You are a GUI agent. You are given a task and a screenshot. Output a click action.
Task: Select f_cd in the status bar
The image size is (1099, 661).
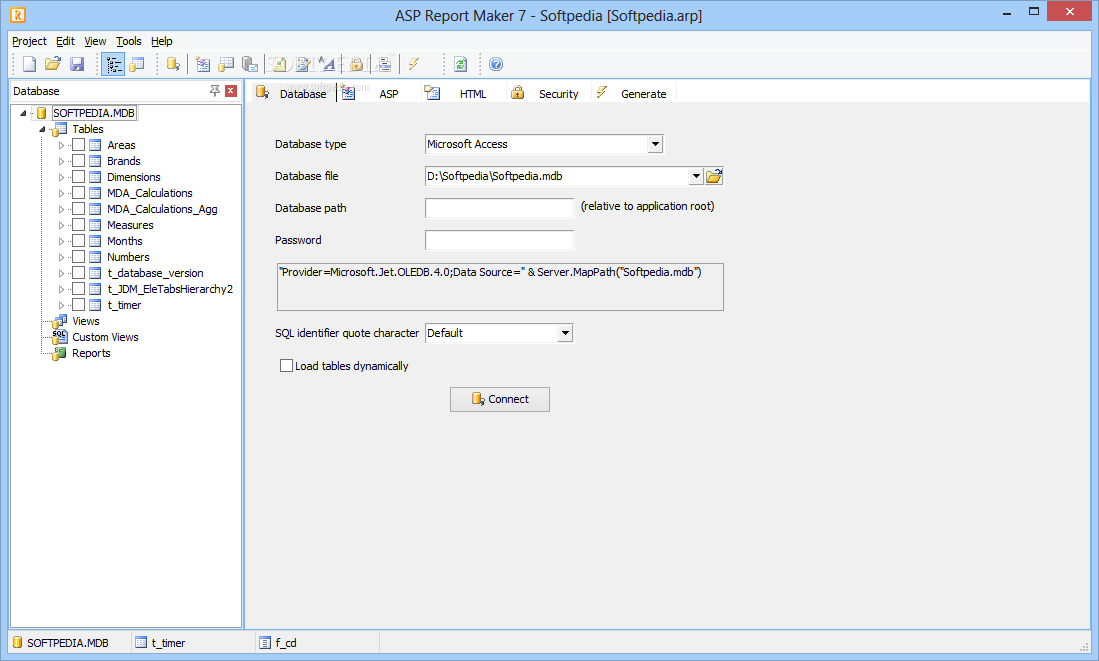[x=286, y=643]
